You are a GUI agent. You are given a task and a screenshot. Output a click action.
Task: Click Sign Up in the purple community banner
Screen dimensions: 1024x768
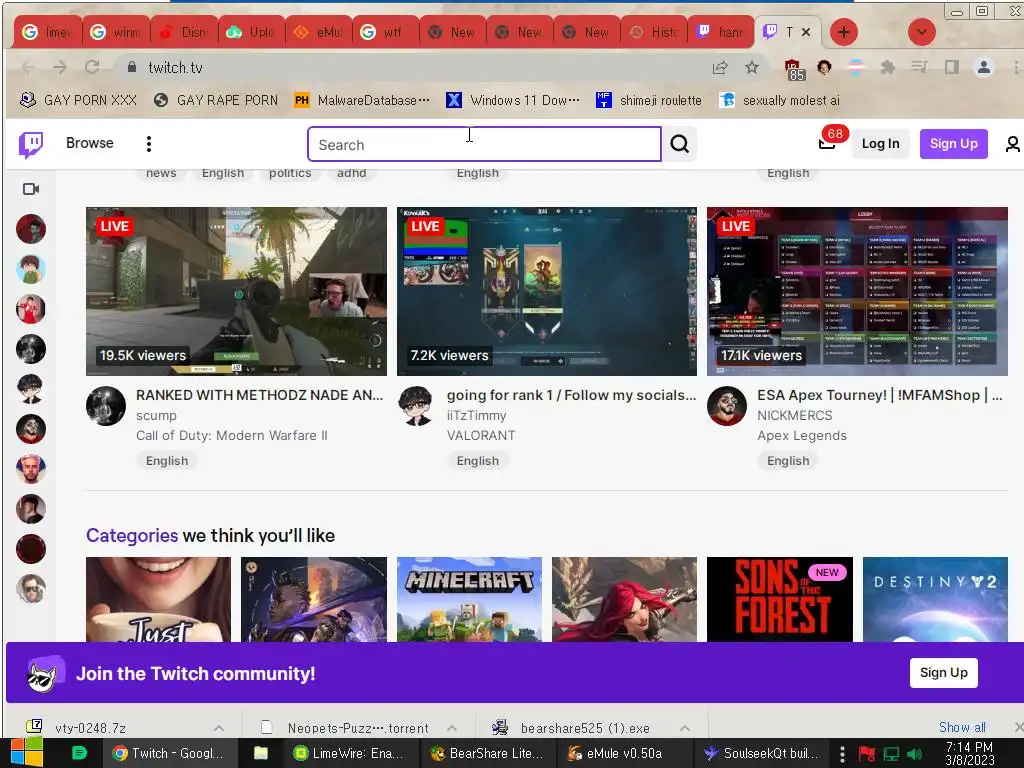click(944, 673)
